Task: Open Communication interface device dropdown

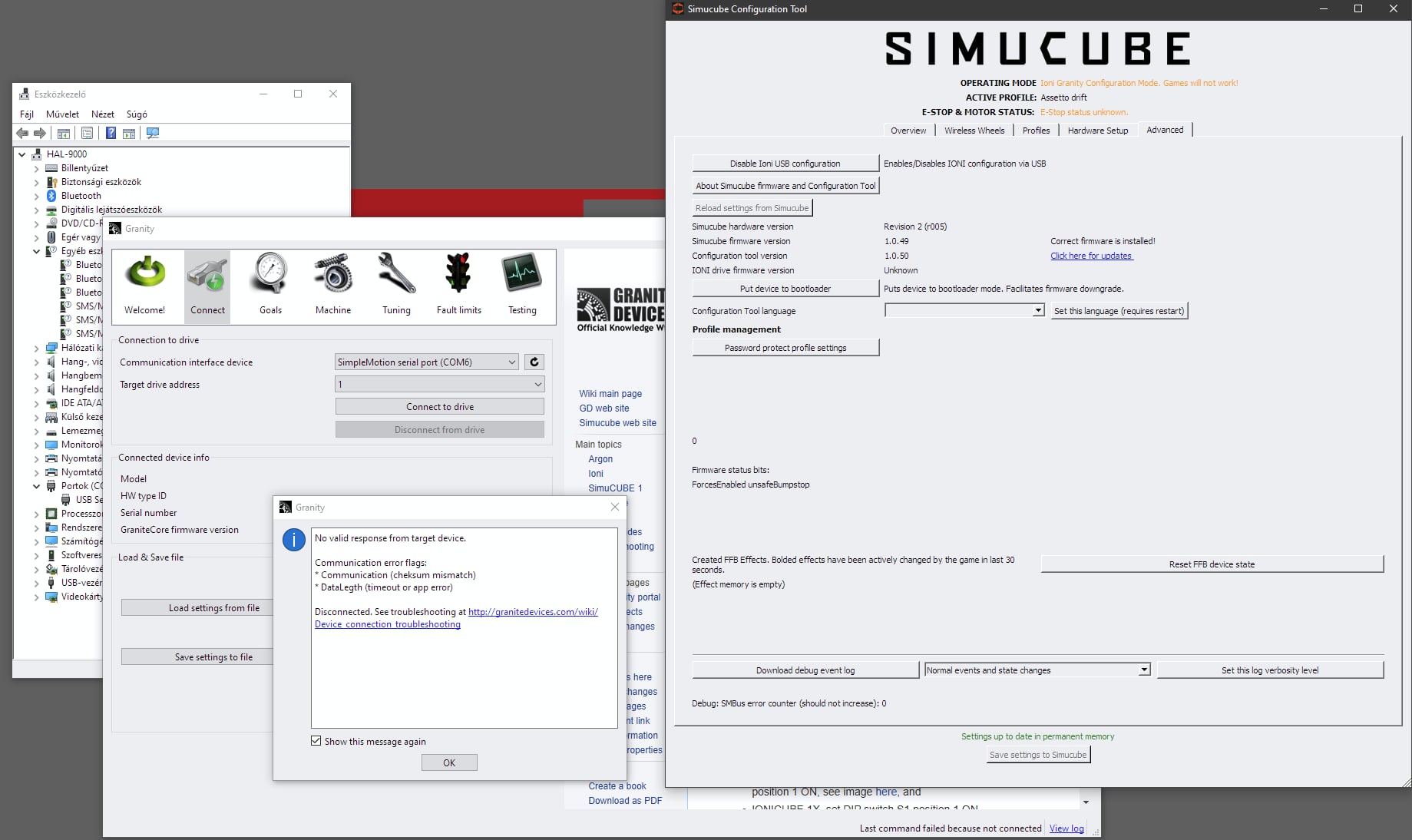Action: click(427, 362)
